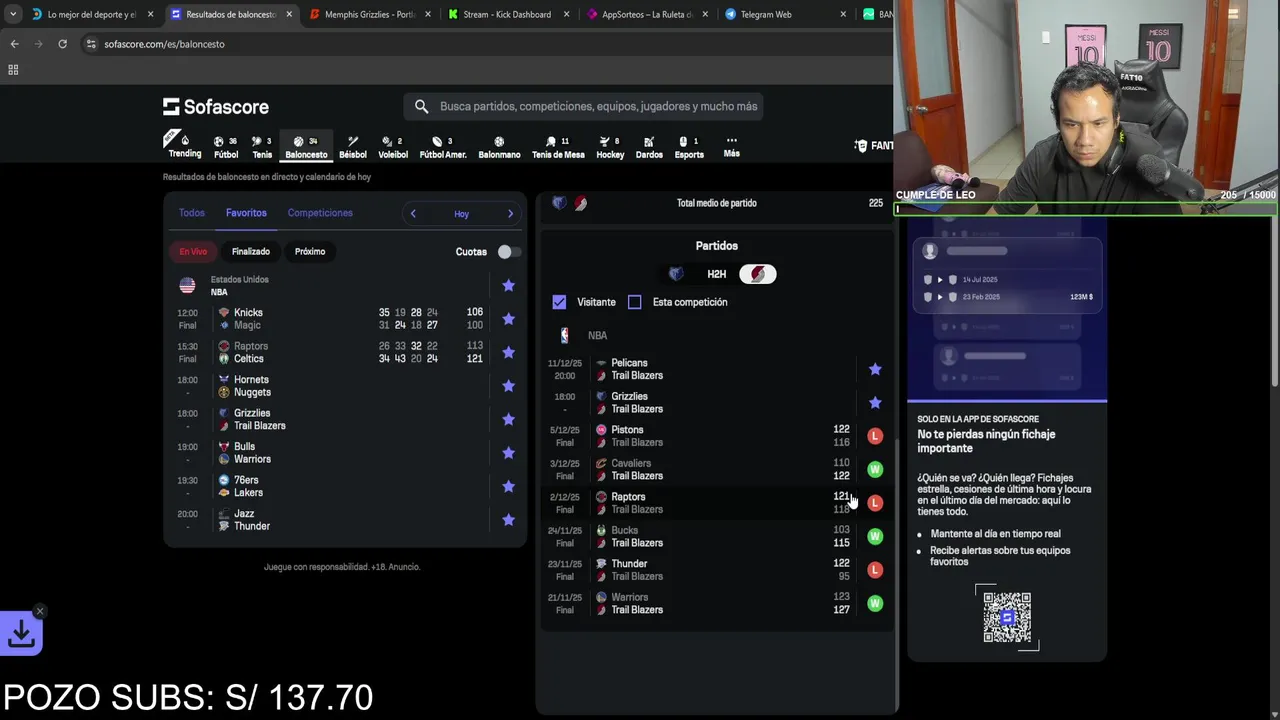Go back in browser
This screenshot has height=720, width=1280.
[14, 44]
